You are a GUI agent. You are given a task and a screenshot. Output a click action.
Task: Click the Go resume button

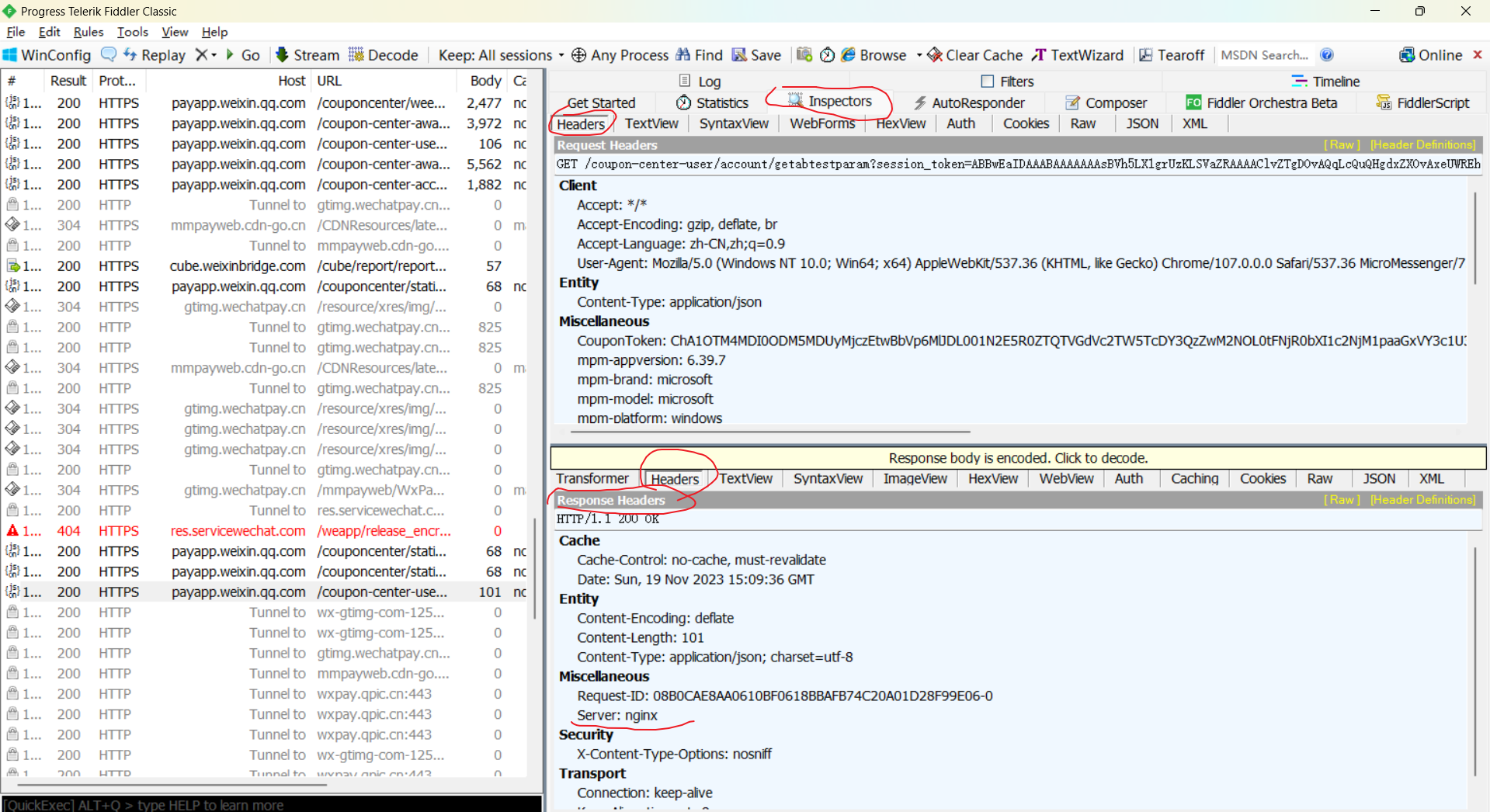[x=243, y=55]
